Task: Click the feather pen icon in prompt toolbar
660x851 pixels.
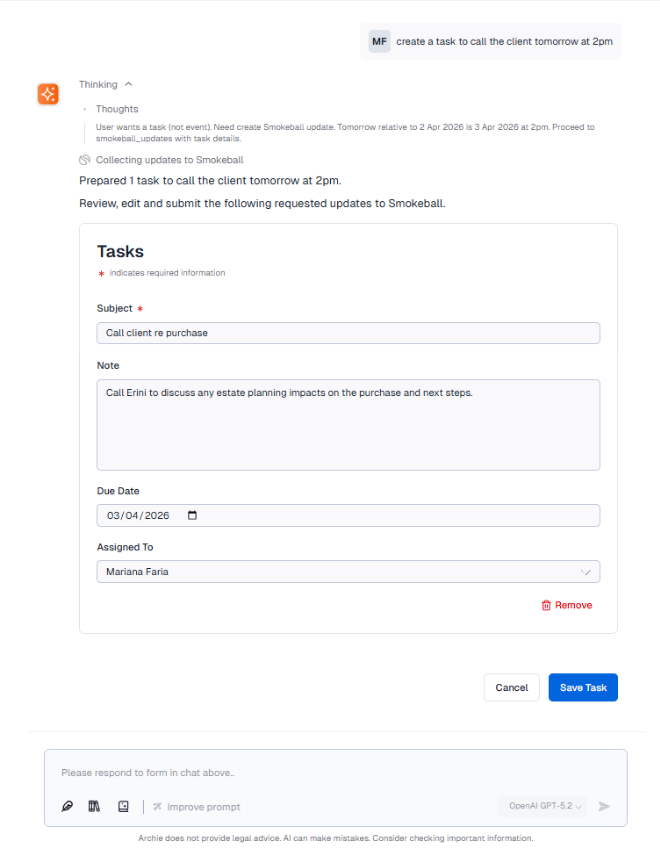Action: (67, 806)
